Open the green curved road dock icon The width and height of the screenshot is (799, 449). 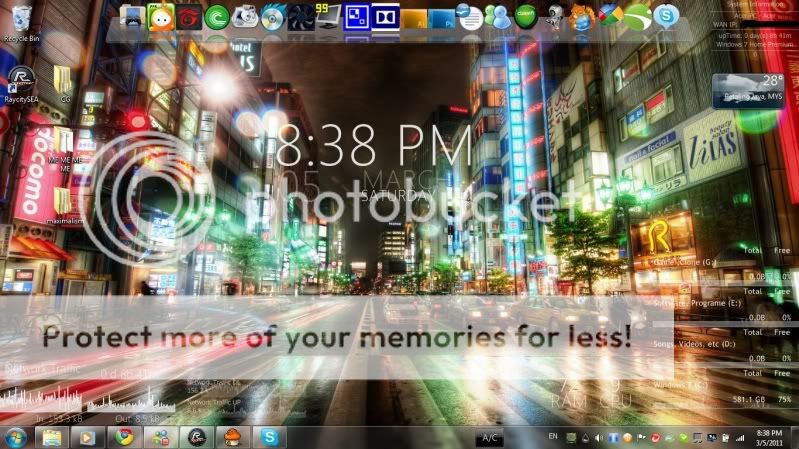click(x=637, y=17)
